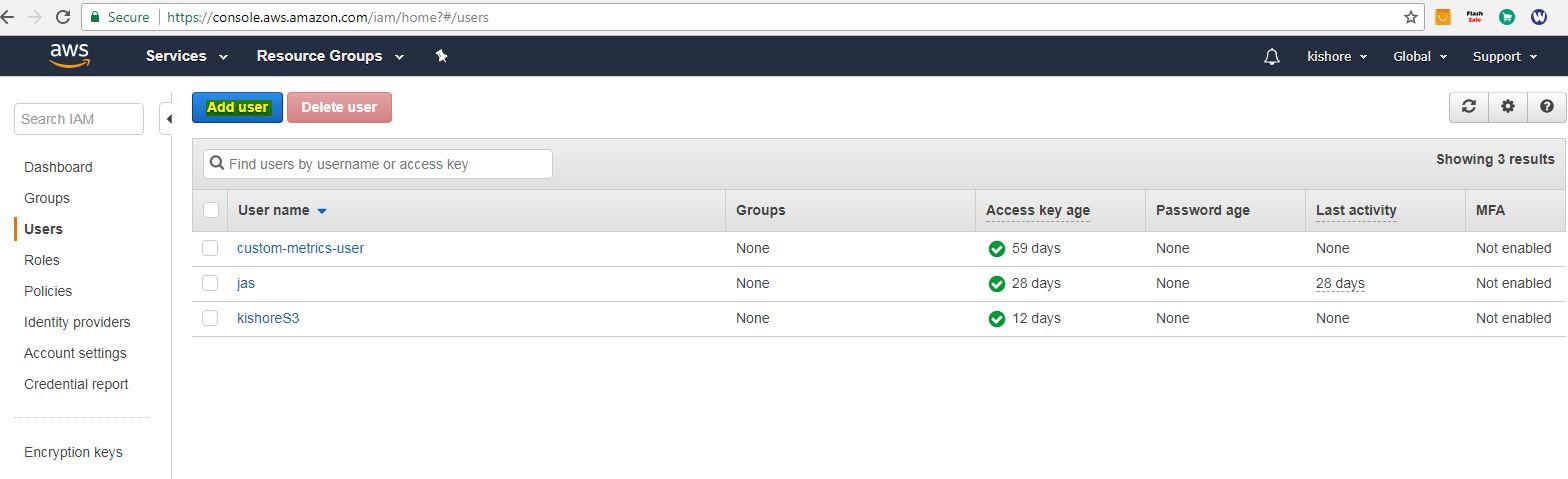The height and width of the screenshot is (479, 1568).
Task: Select checkbox for custom-metrics-user
Action: (x=210, y=248)
